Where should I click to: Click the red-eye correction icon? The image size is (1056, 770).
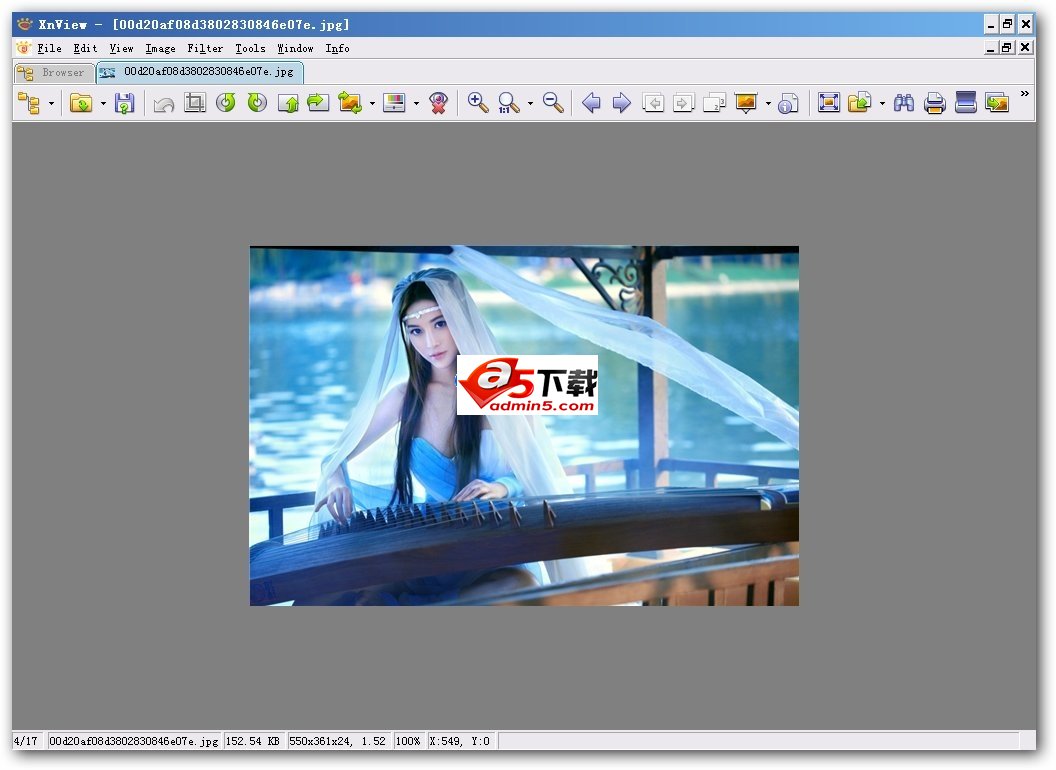(x=438, y=103)
